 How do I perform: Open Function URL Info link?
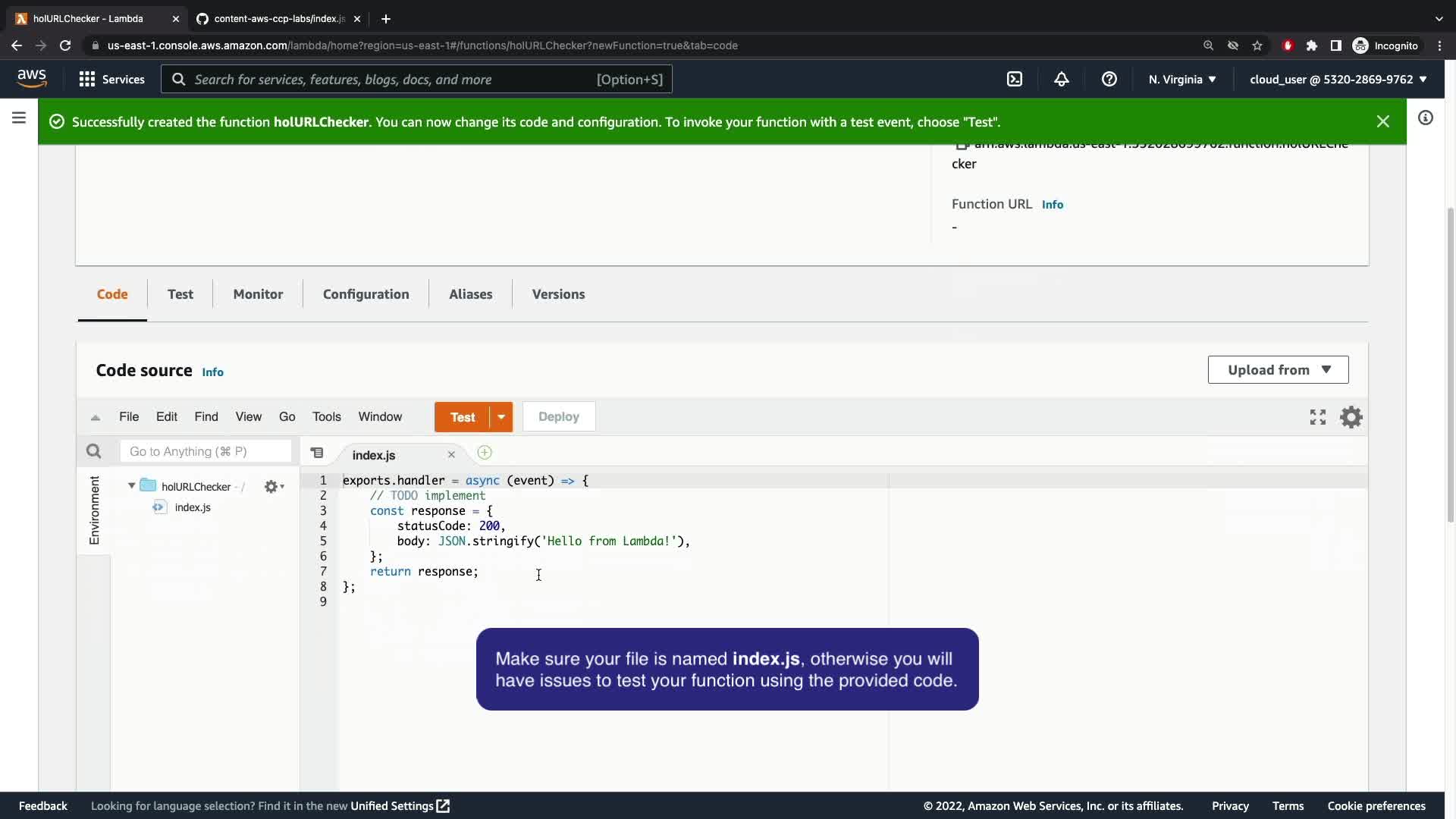point(1052,205)
